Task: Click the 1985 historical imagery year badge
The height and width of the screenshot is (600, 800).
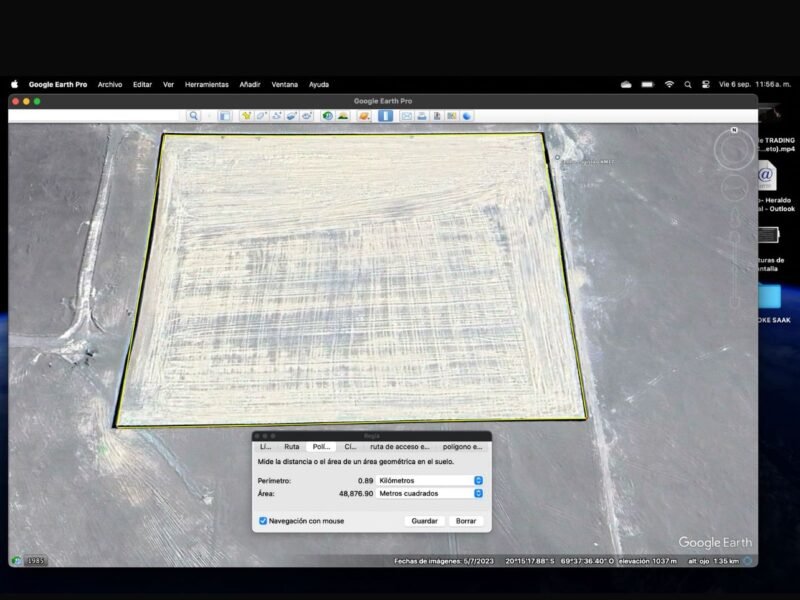Action: tap(36, 560)
